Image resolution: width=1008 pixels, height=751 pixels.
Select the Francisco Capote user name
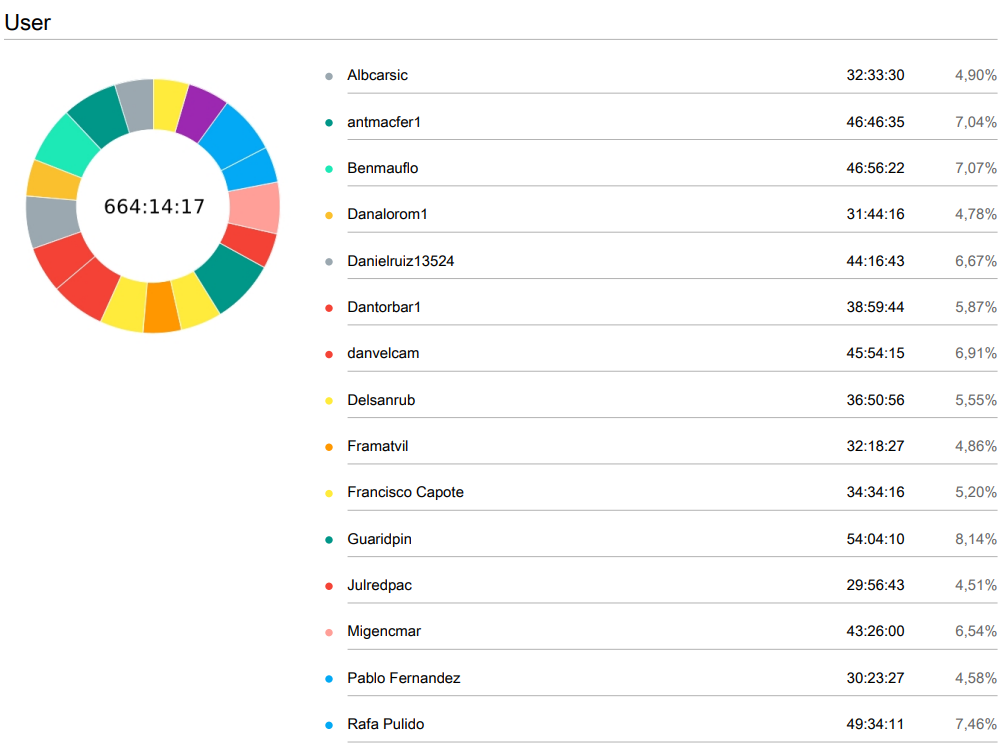pos(405,492)
